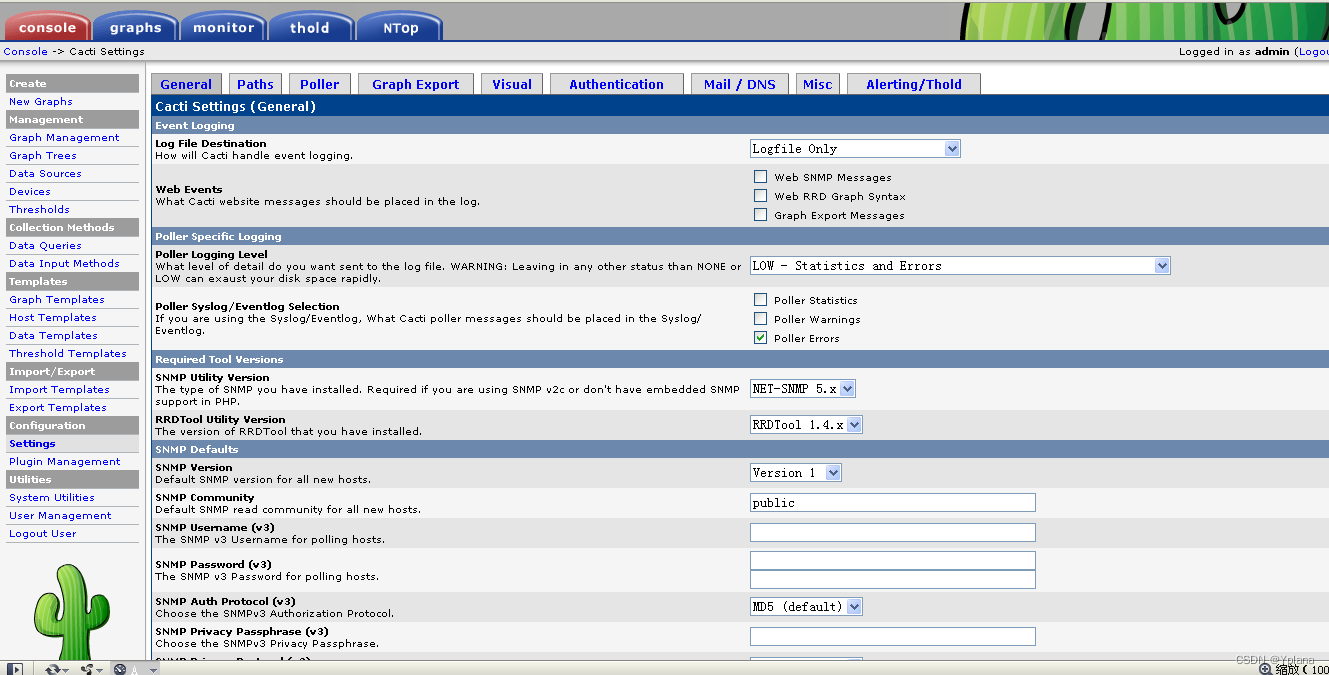This screenshot has width=1329, height=675.
Task: Click the refresh arrows icon in bottom toolbar
Action: (x=53, y=669)
